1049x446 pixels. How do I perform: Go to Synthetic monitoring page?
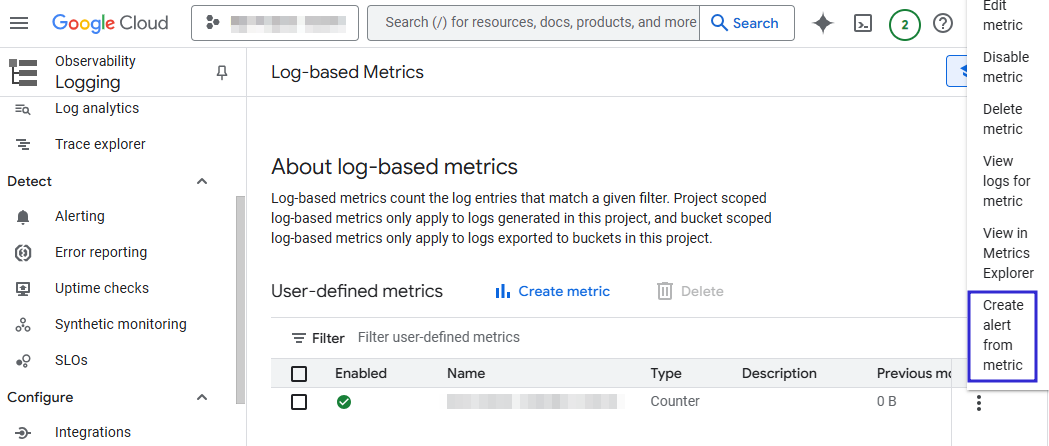[x=120, y=325]
